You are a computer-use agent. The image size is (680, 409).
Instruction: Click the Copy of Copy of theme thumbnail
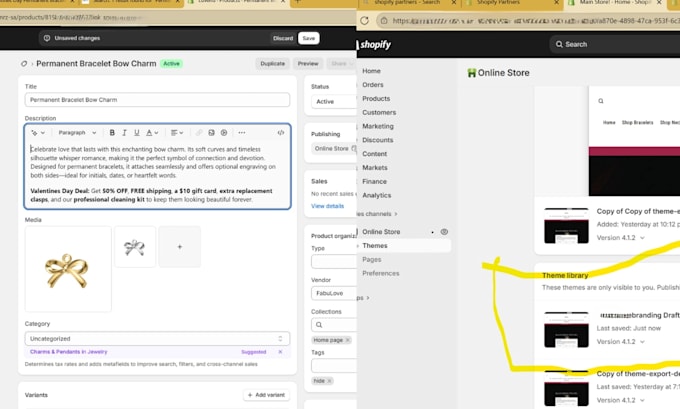(566, 226)
